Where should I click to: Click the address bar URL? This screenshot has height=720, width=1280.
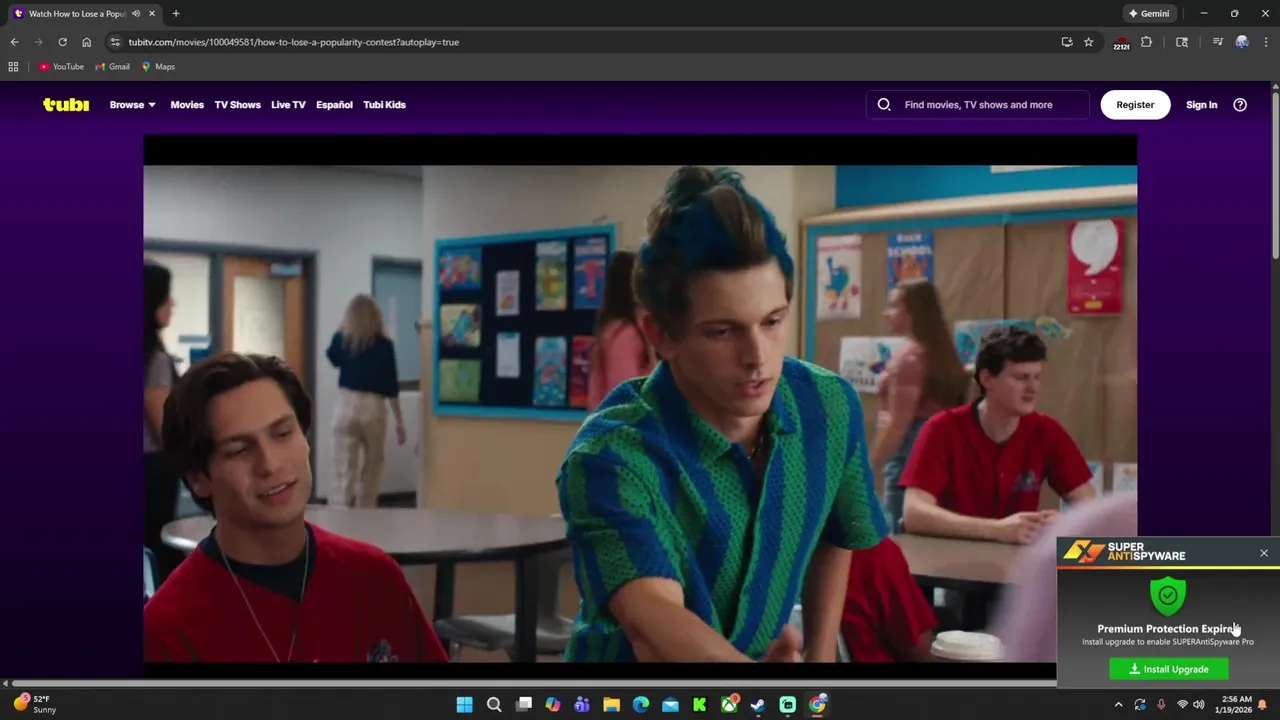(x=293, y=42)
